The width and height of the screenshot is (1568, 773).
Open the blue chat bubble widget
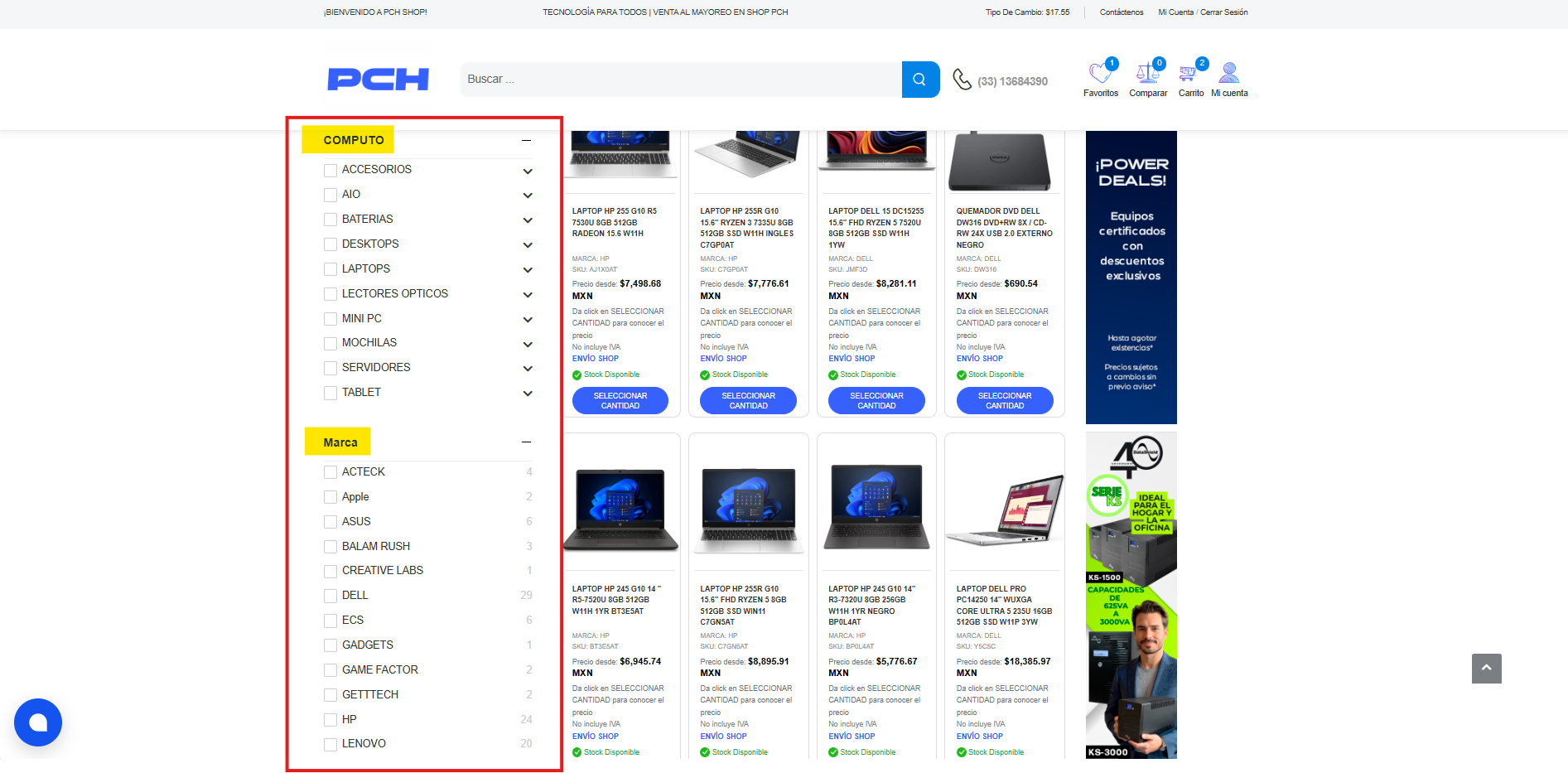tap(38, 722)
